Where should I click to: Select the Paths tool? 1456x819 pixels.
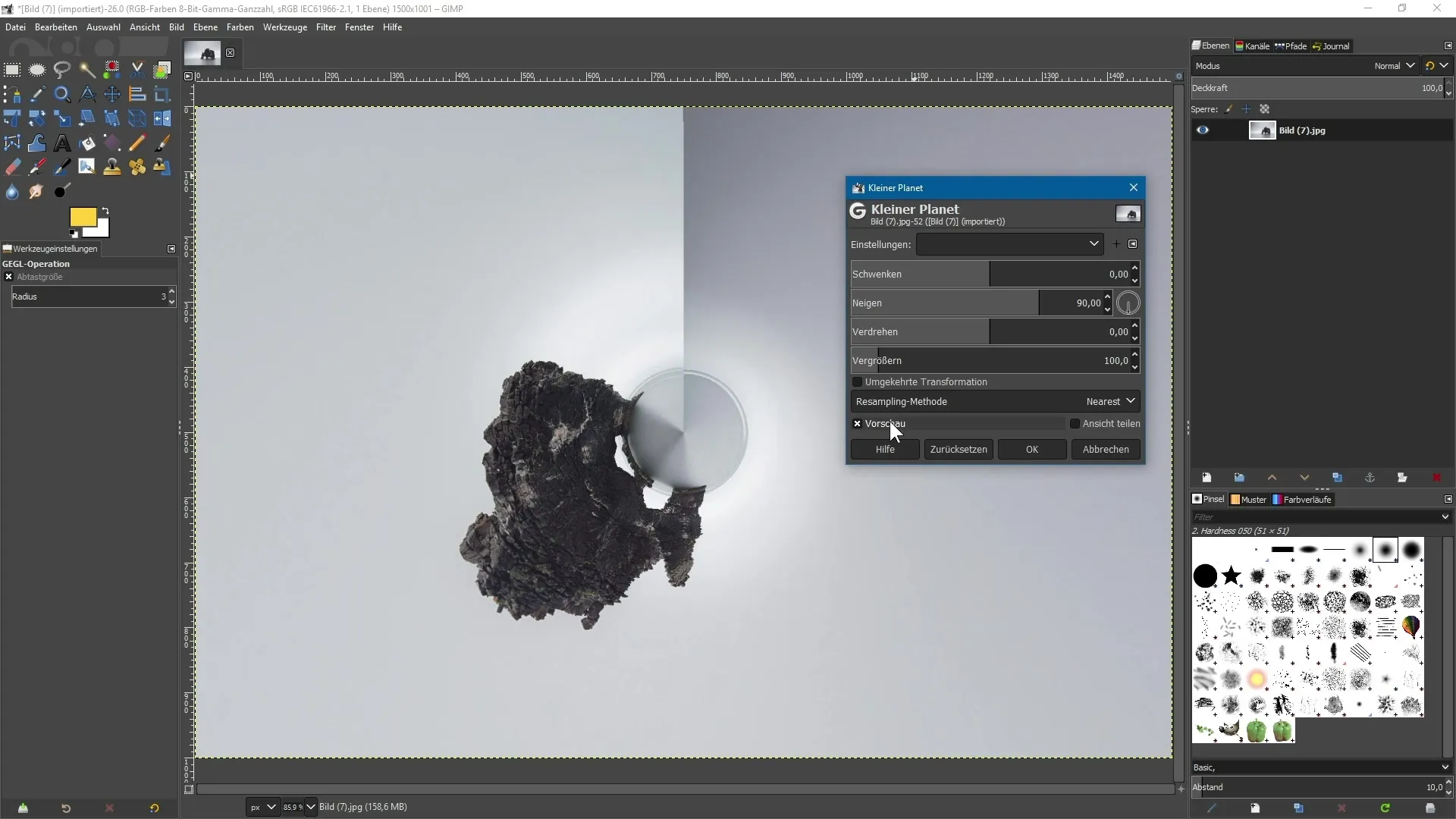pos(12,94)
